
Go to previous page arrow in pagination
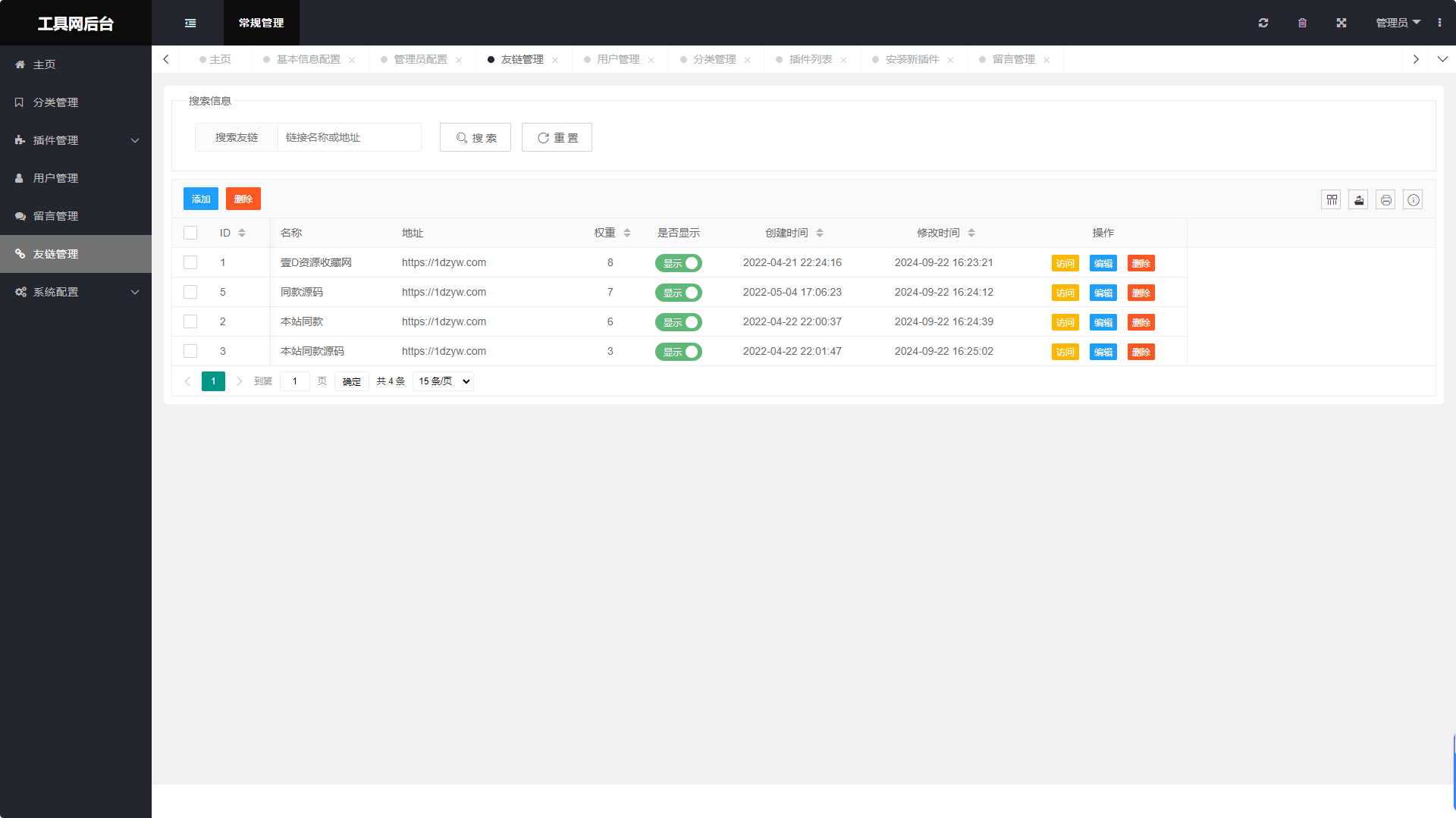(187, 381)
